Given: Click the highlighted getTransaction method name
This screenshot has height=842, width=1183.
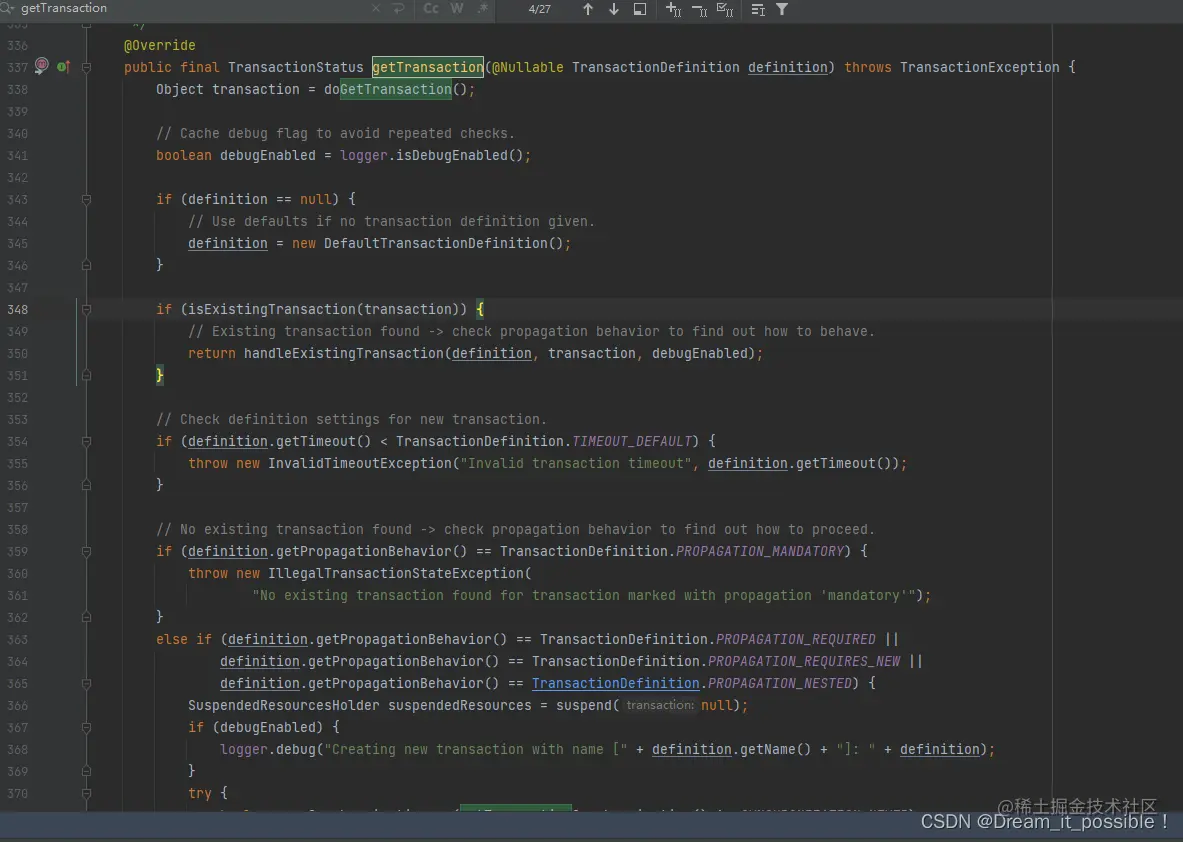Looking at the screenshot, I should (x=428, y=67).
